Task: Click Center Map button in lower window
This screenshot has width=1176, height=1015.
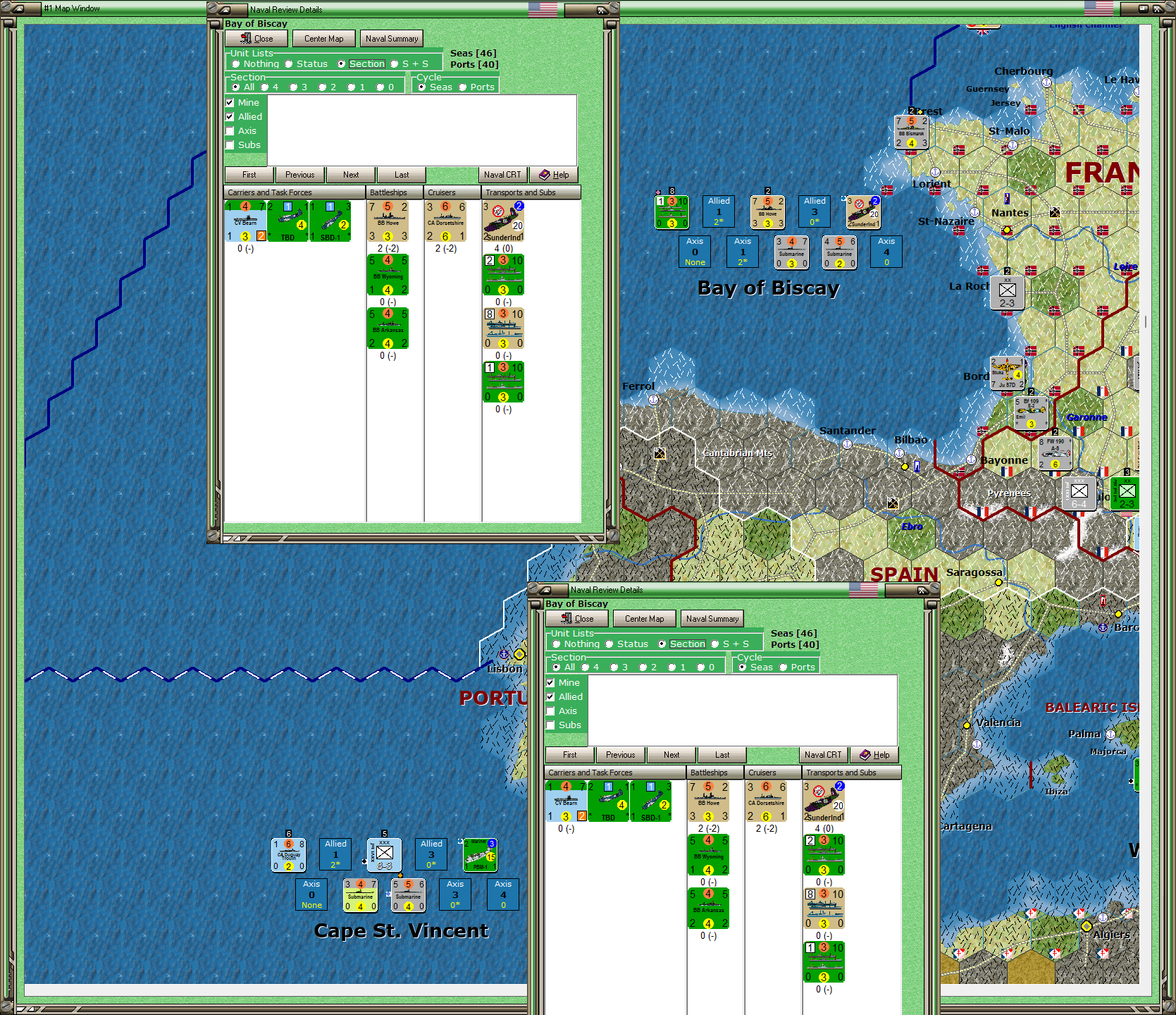Action: (x=645, y=619)
